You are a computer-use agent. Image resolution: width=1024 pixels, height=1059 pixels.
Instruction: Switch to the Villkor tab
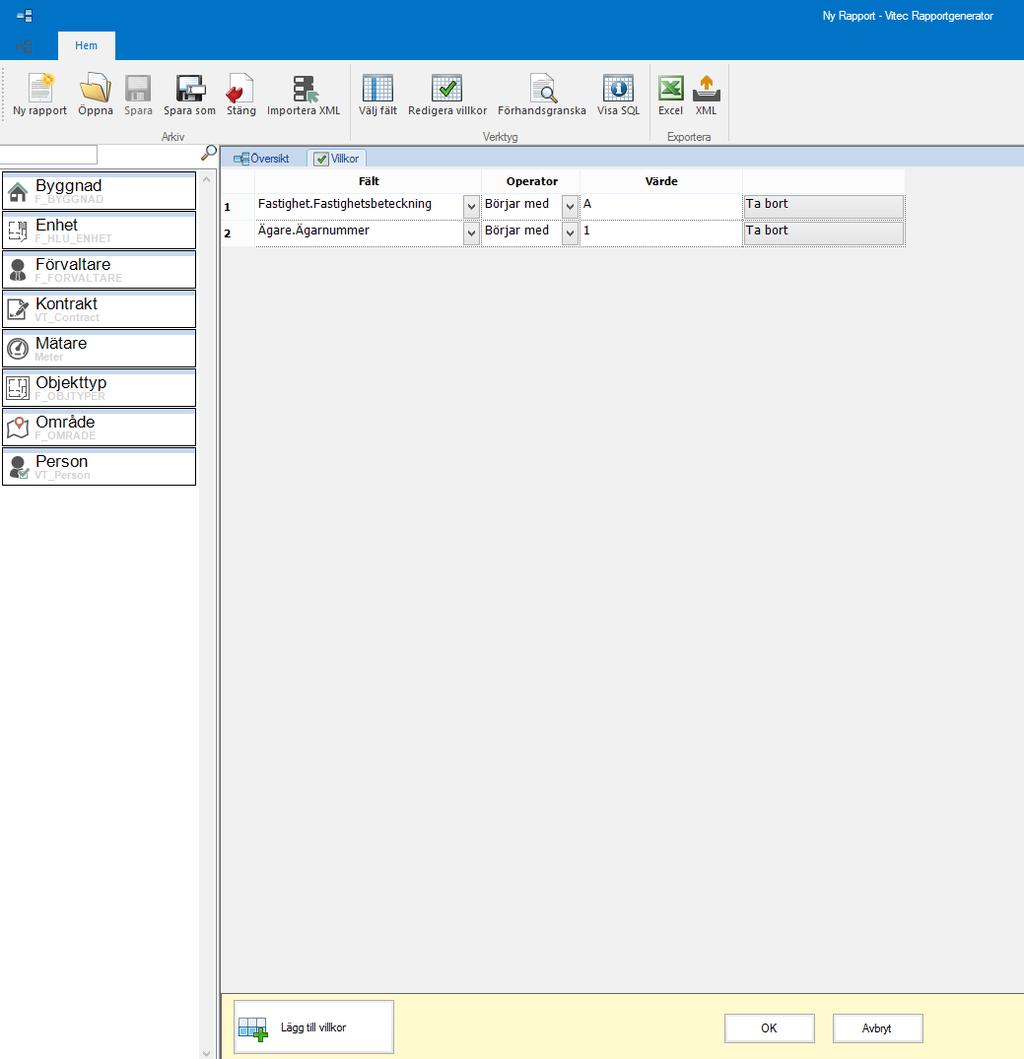click(336, 159)
